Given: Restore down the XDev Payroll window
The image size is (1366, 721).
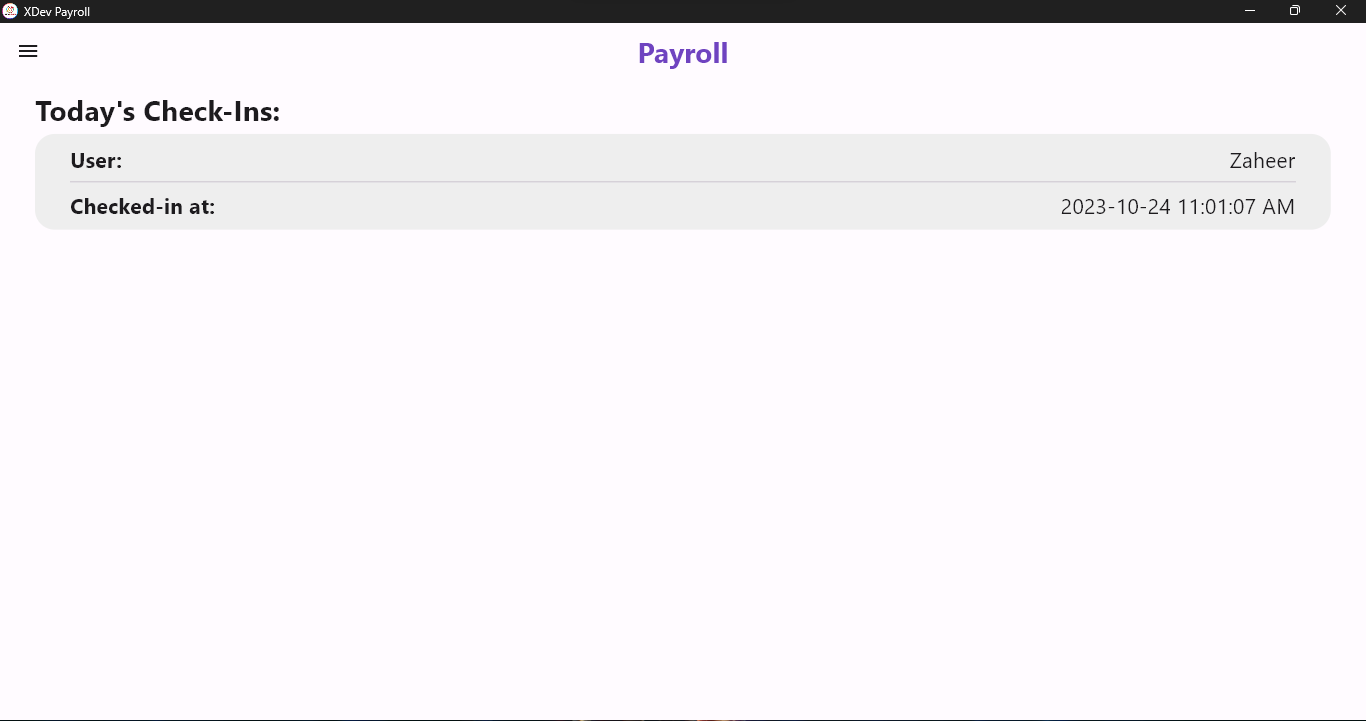Looking at the screenshot, I should [x=1295, y=11].
